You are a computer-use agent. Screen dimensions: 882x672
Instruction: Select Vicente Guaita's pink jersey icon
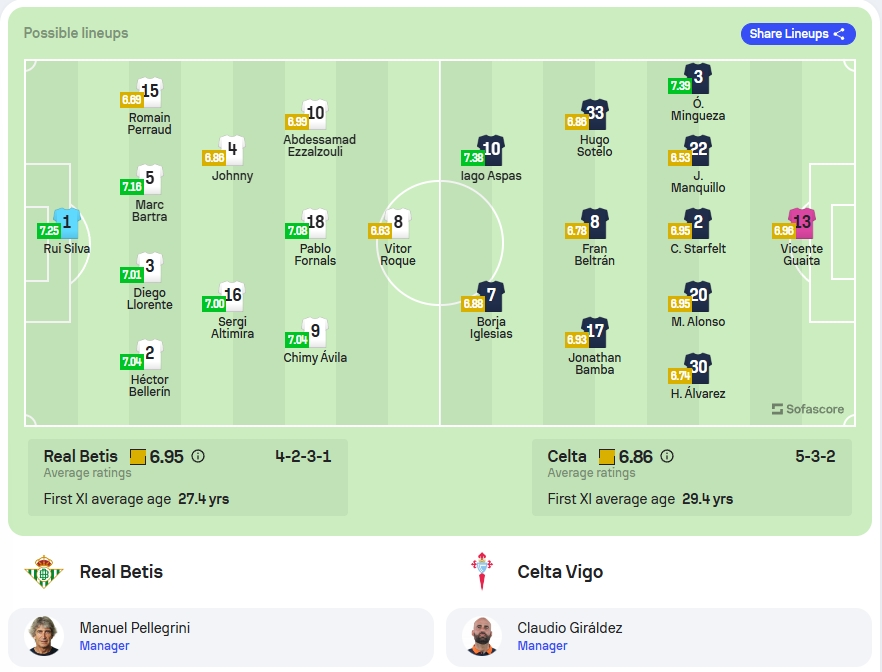(802, 223)
